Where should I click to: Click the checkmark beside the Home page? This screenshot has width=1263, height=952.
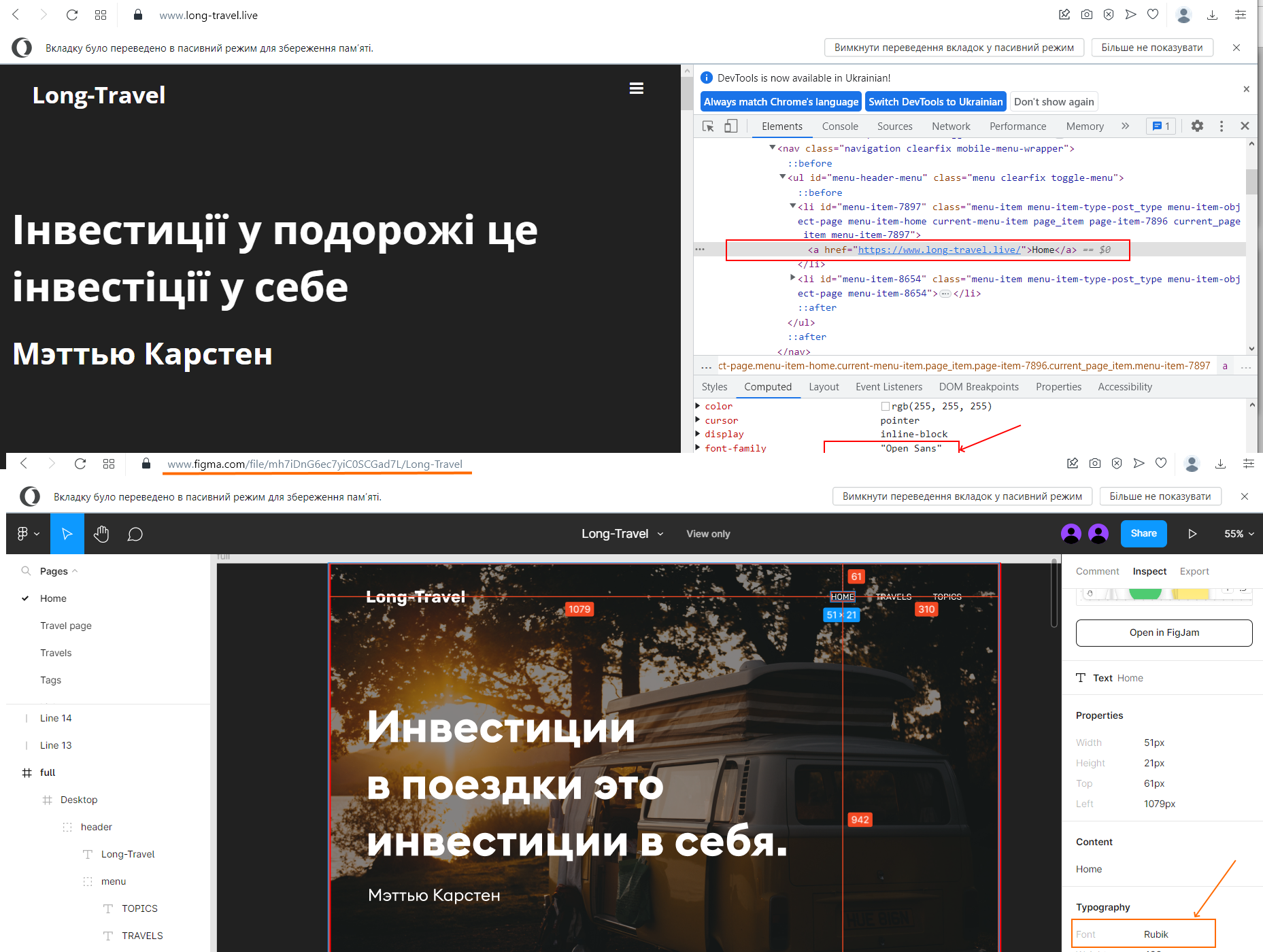pos(26,598)
